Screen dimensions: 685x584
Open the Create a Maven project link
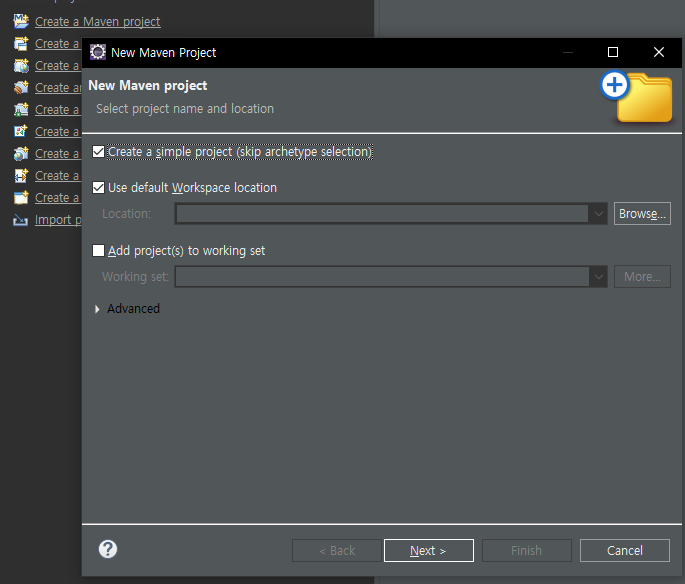click(x=97, y=21)
